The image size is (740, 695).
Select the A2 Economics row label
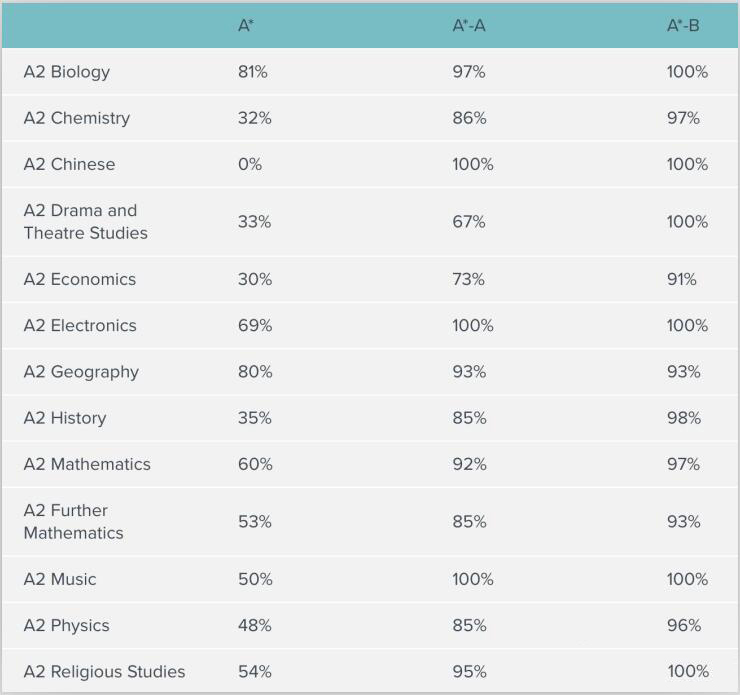(80, 279)
